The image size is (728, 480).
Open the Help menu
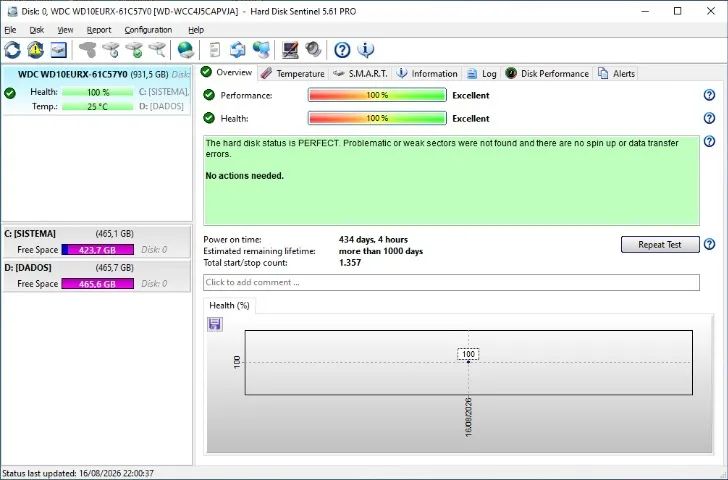pyautogui.click(x=196, y=30)
